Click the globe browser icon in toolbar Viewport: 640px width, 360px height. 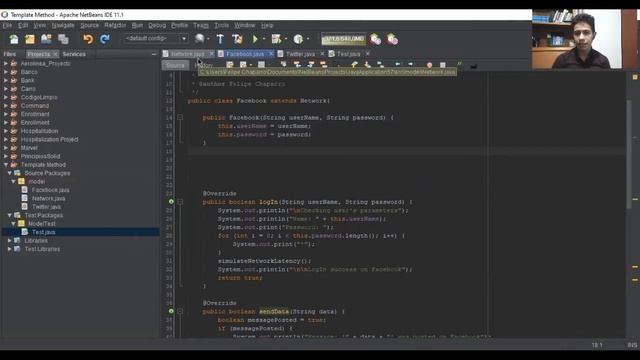pyautogui.click(x=199, y=39)
